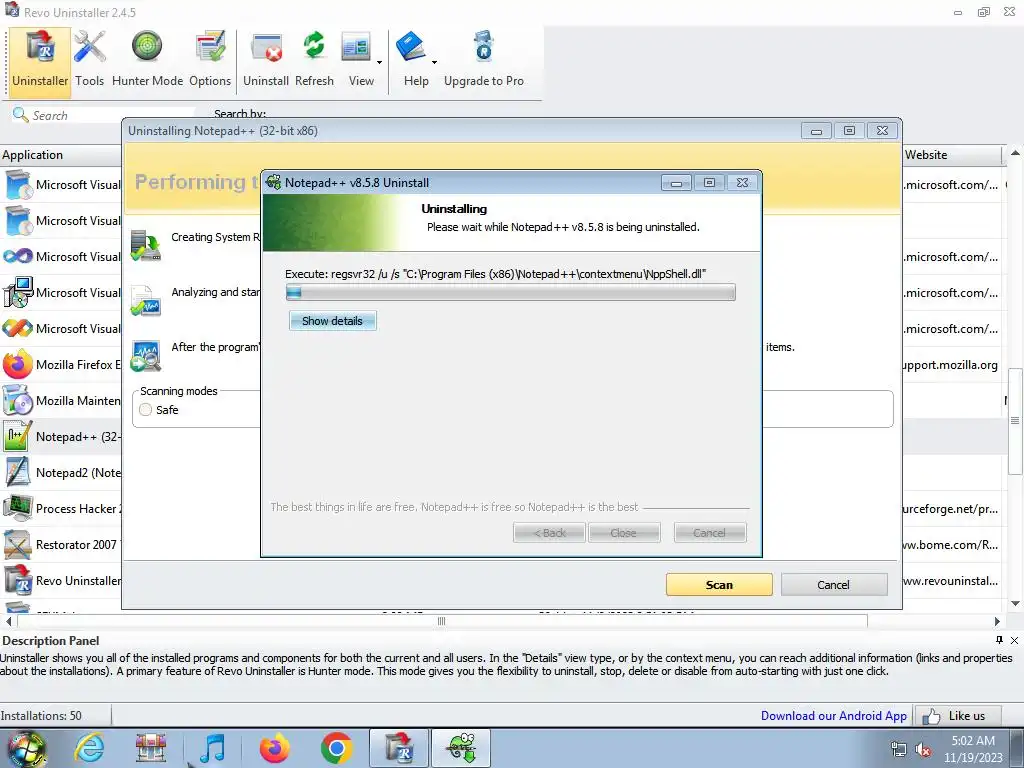Screen dimensions: 1024x768
Task: Select the Notepad2 entry icon
Action: [18, 472]
